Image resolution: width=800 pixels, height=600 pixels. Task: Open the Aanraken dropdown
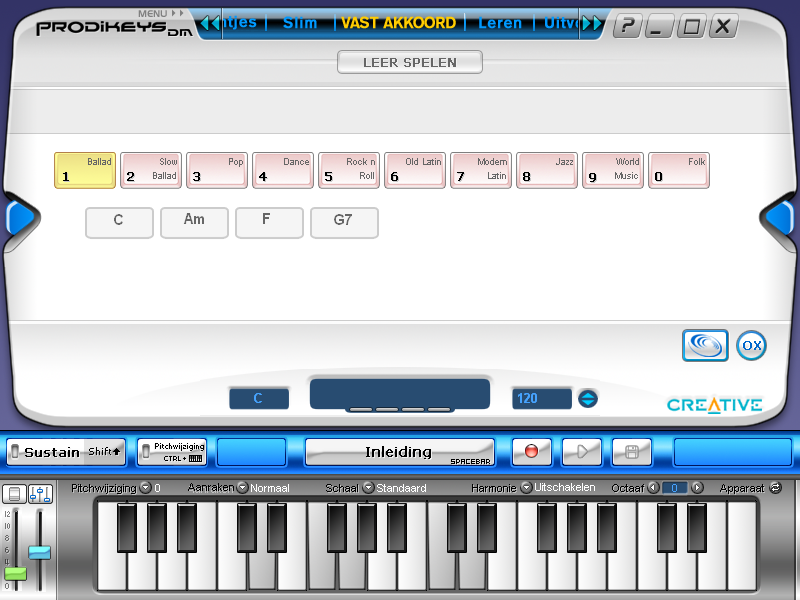242,488
